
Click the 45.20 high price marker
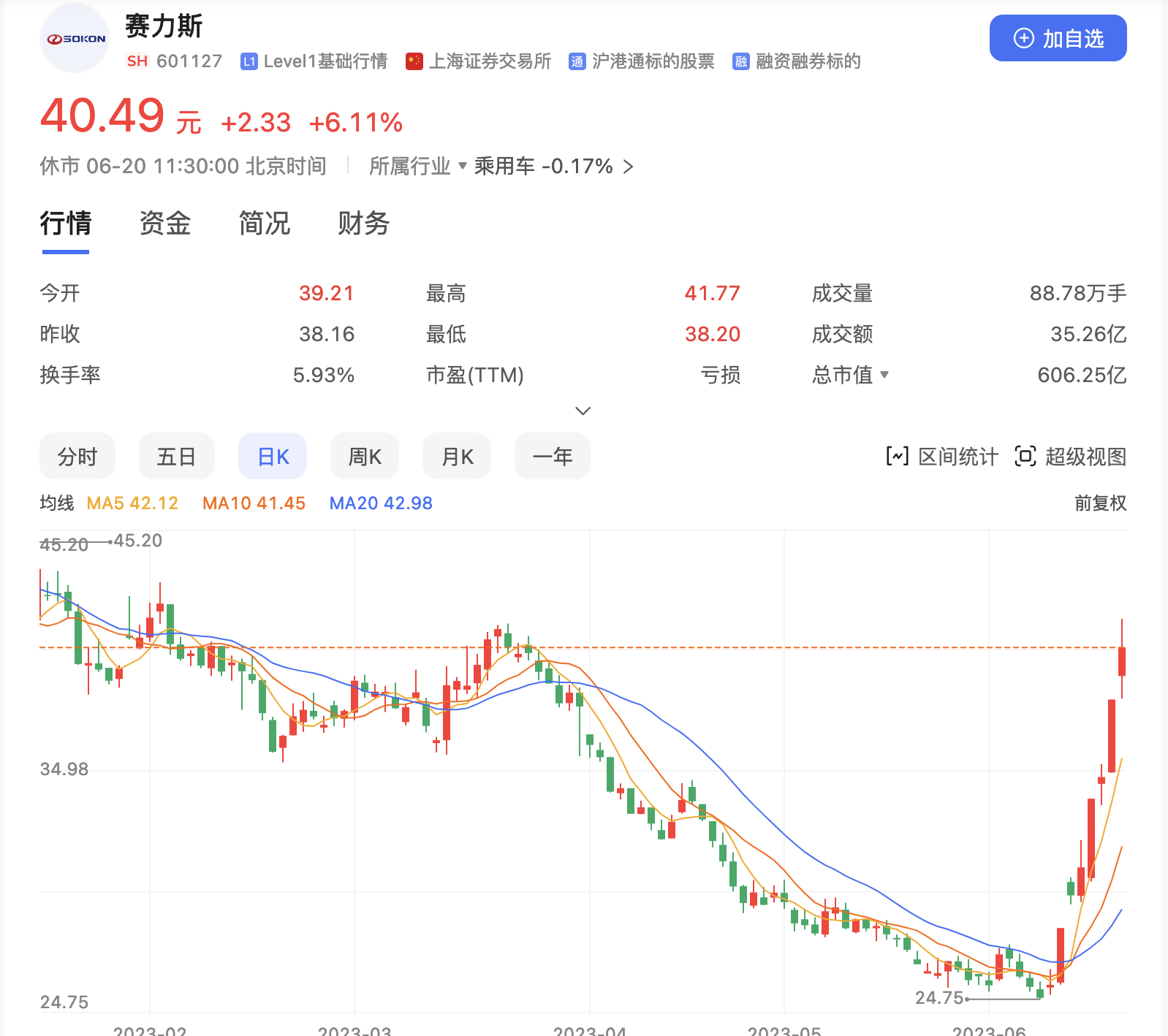(x=138, y=541)
